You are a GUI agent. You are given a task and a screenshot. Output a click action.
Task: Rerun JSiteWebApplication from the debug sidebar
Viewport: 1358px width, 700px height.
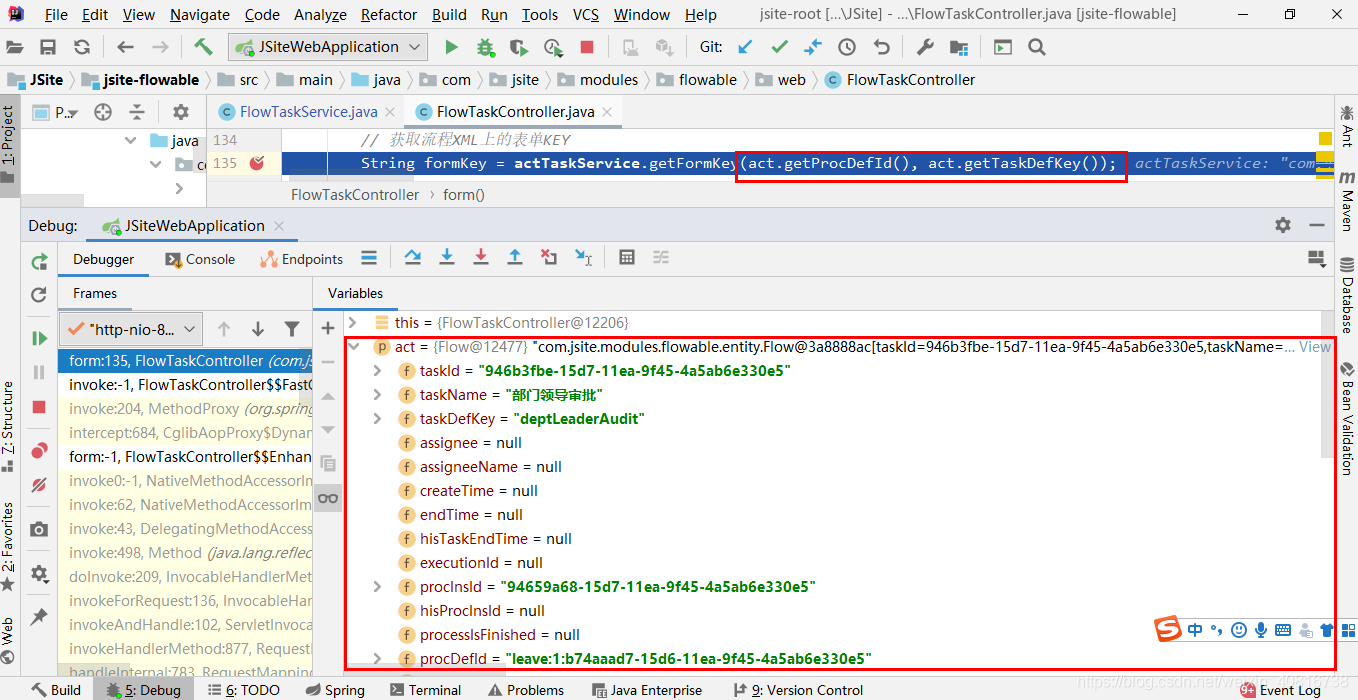[39, 262]
